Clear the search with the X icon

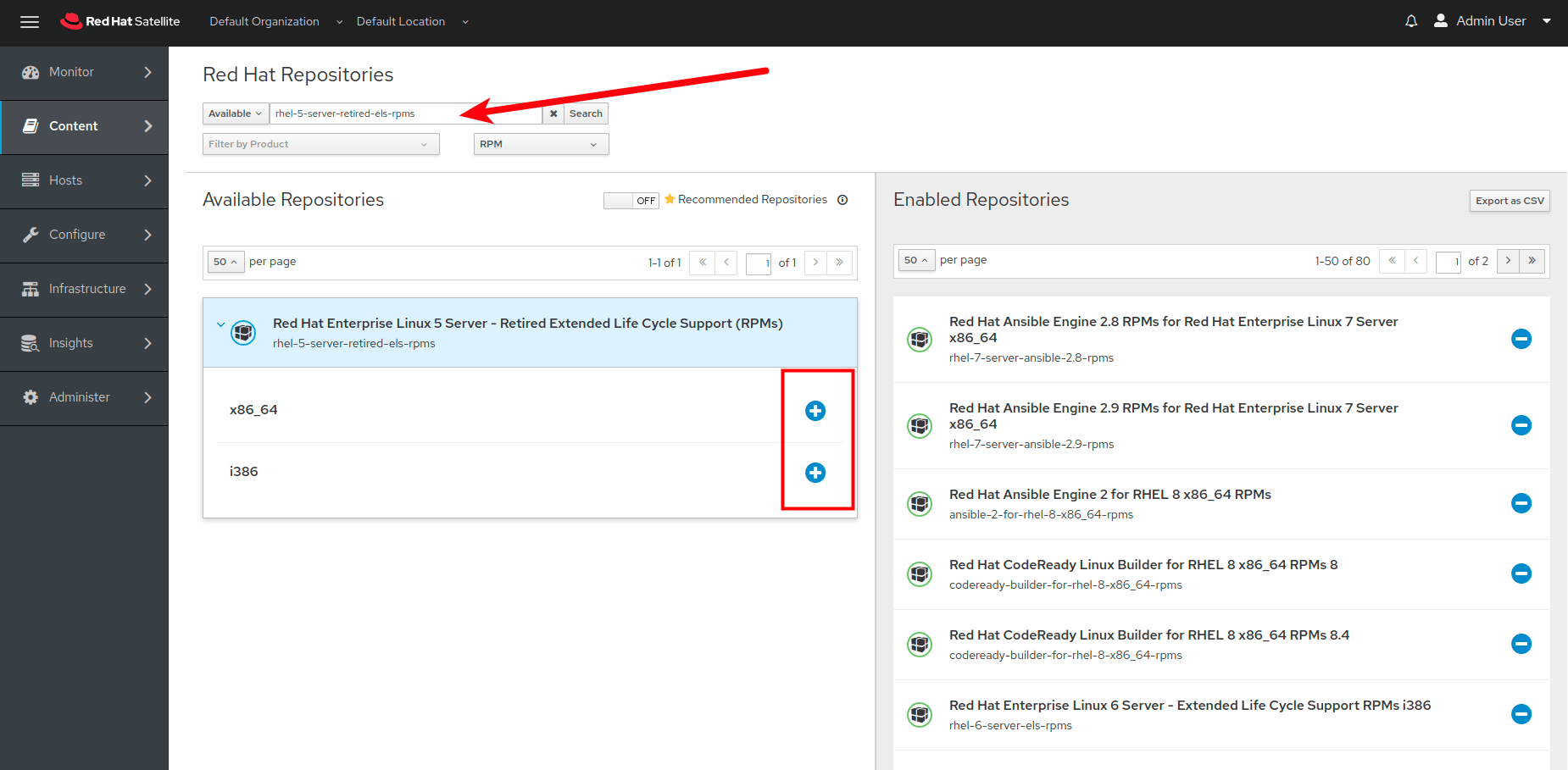pyautogui.click(x=553, y=113)
